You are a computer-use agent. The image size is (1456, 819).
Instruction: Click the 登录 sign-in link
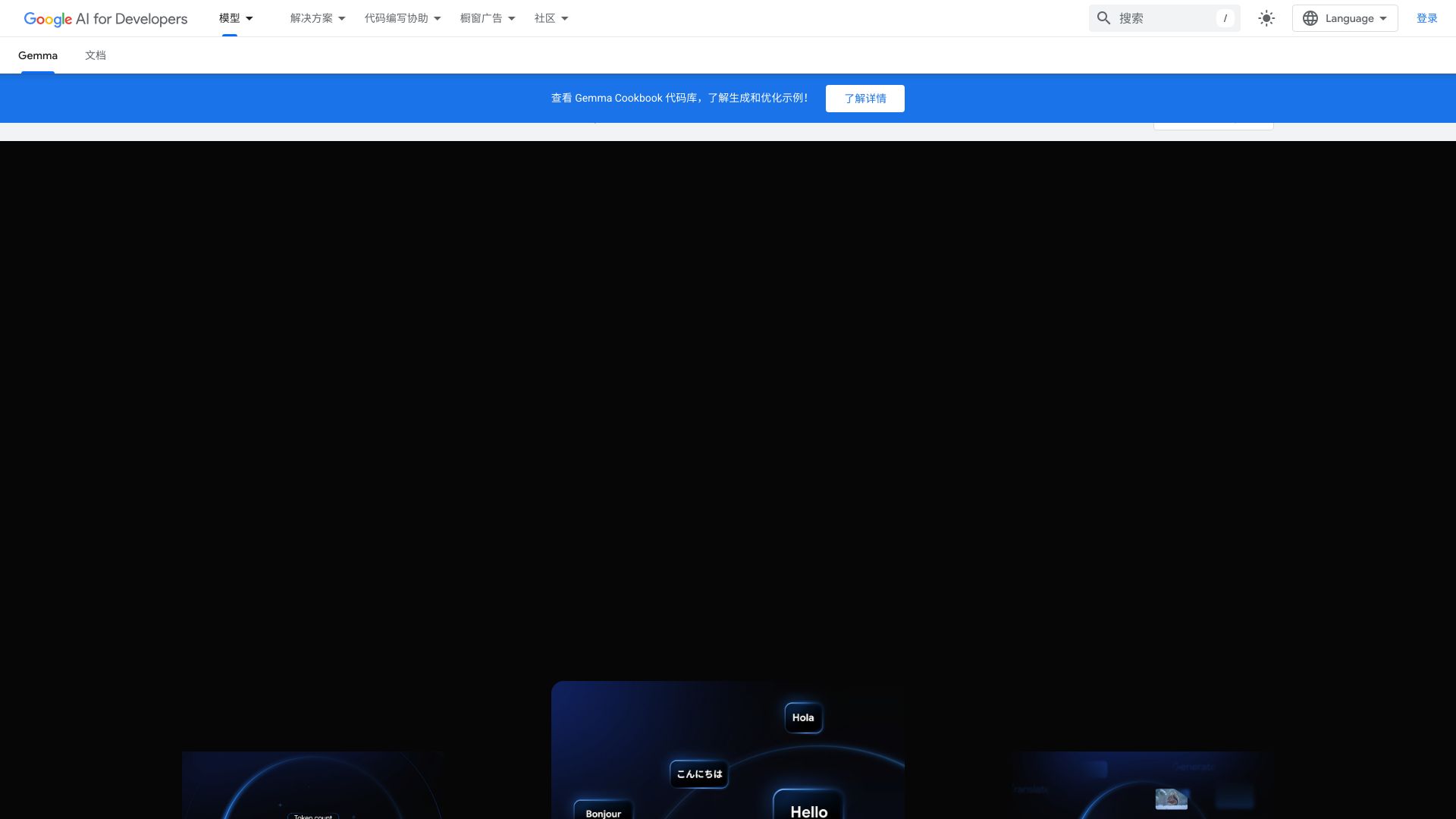1426,18
